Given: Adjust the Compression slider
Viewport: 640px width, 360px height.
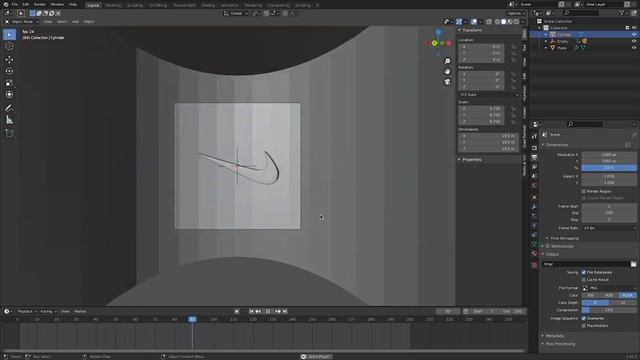Looking at the screenshot, I should click(x=609, y=310).
